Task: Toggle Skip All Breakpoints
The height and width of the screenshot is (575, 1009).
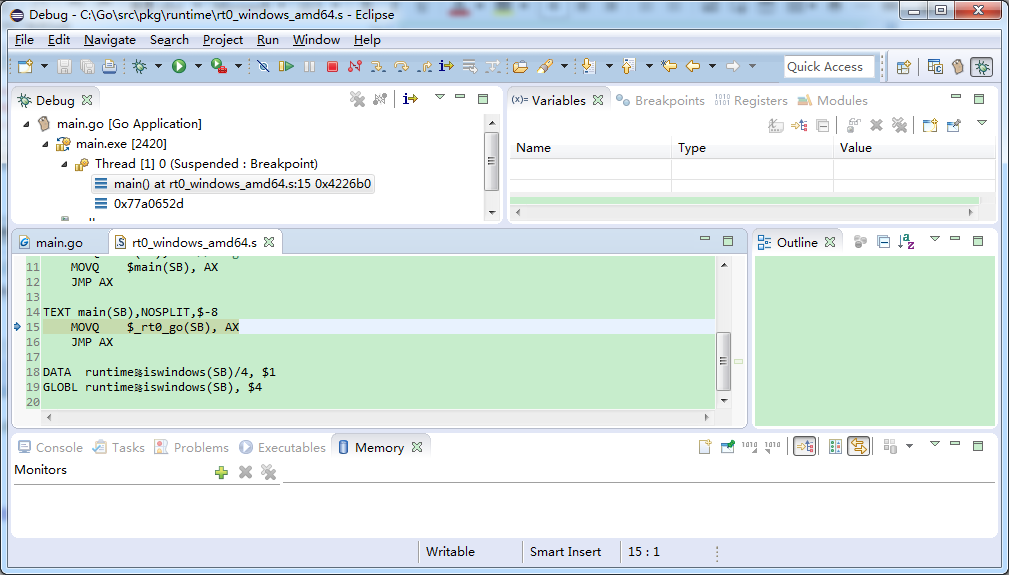Action: click(x=263, y=66)
